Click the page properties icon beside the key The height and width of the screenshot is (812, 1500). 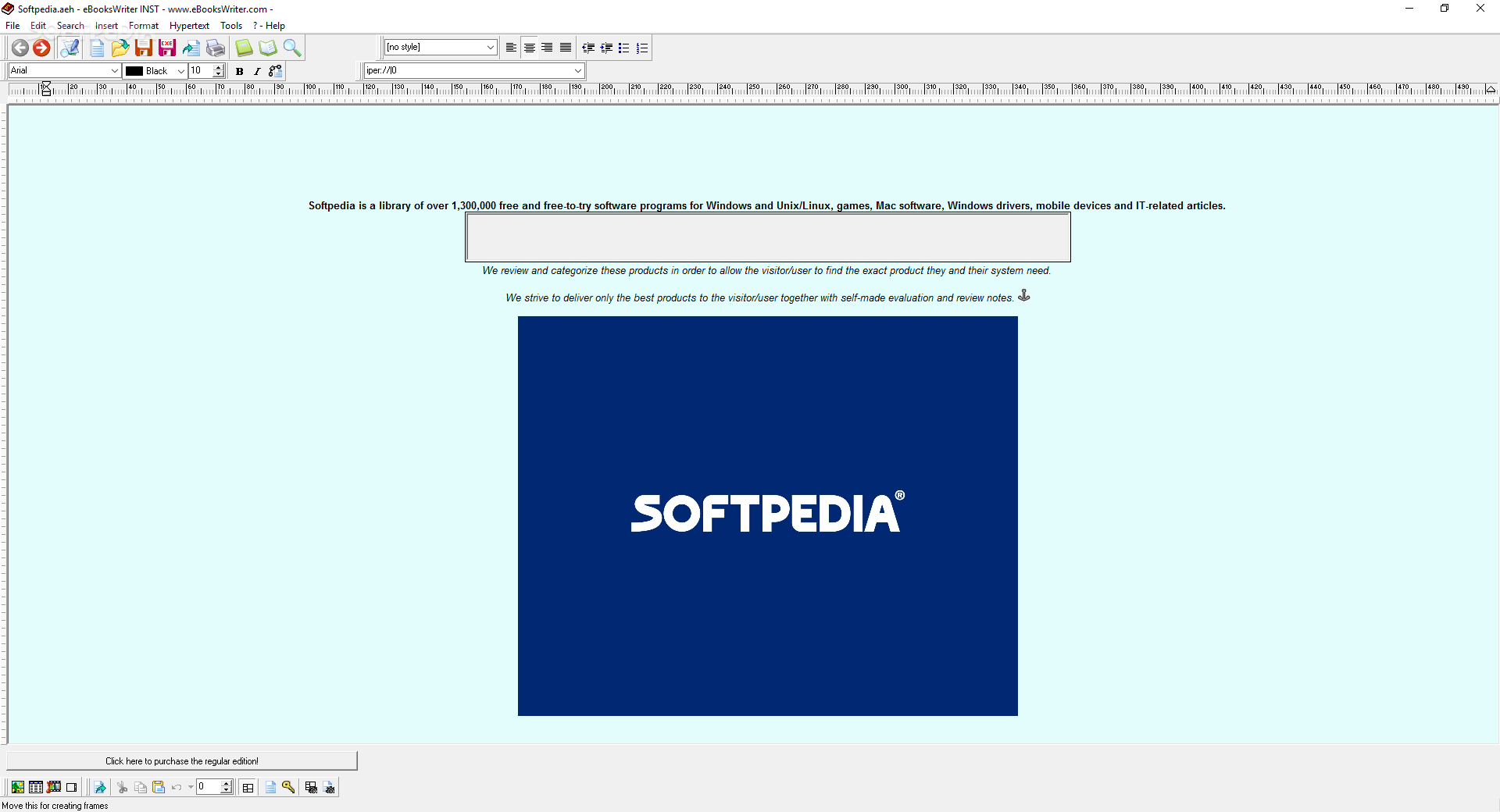[270, 787]
